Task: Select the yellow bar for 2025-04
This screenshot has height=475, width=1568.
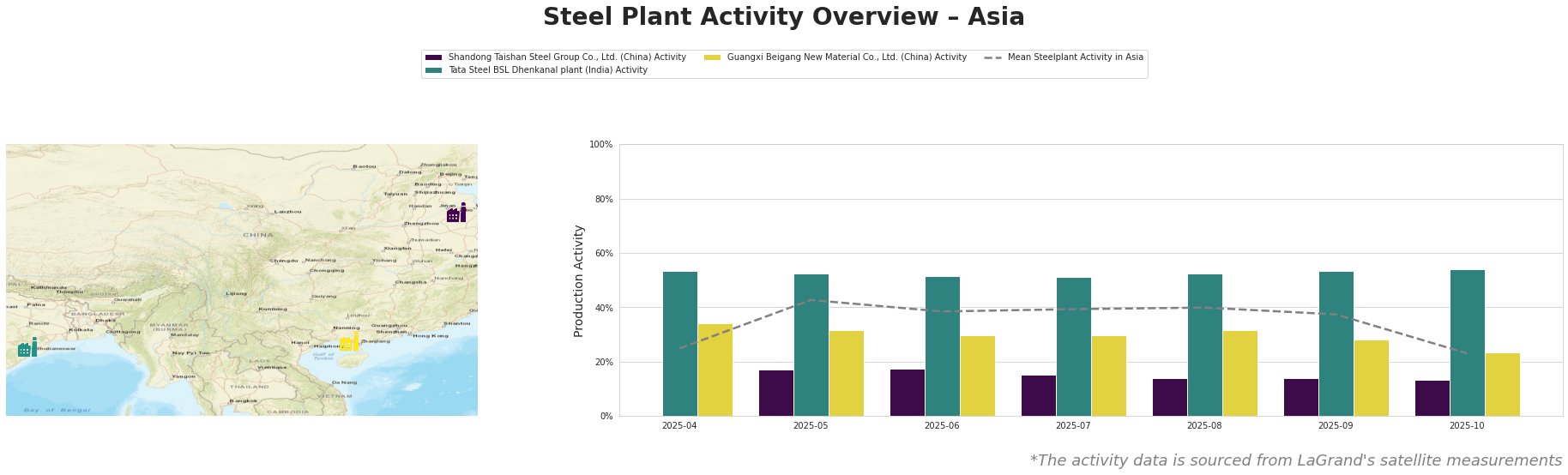Action: coord(715,370)
